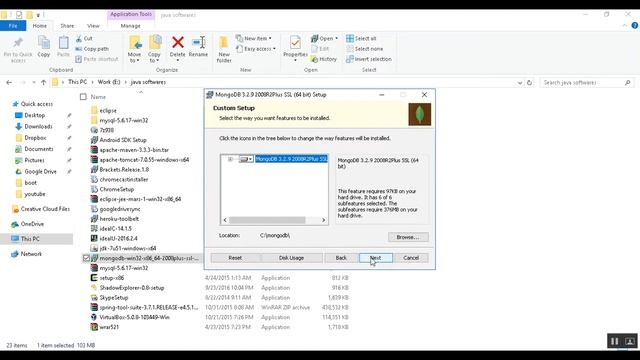The width and height of the screenshot is (640, 360).
Task: Switch to the Home ribbon tab
Action: (40, 26)
